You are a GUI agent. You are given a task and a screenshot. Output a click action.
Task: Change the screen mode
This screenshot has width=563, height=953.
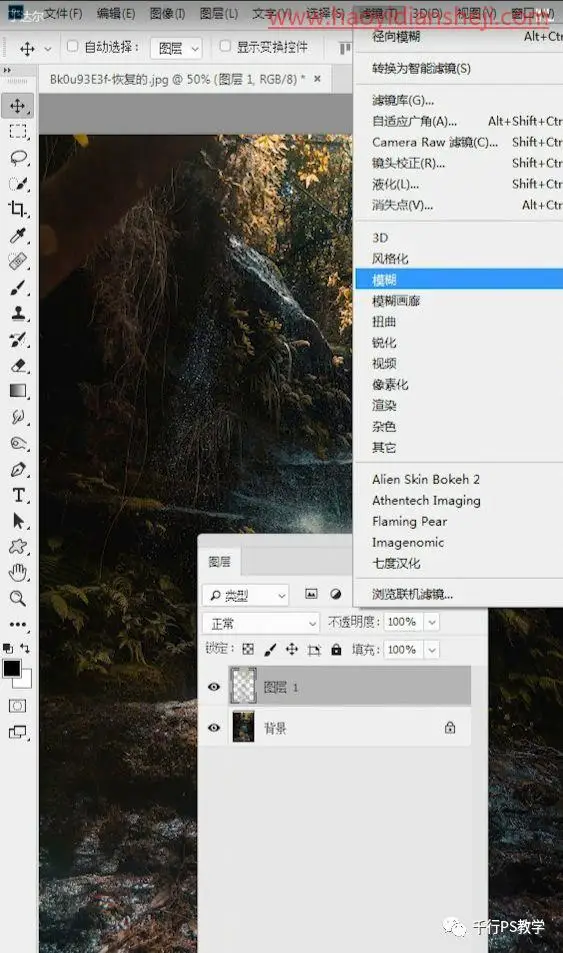coord(18,732)
